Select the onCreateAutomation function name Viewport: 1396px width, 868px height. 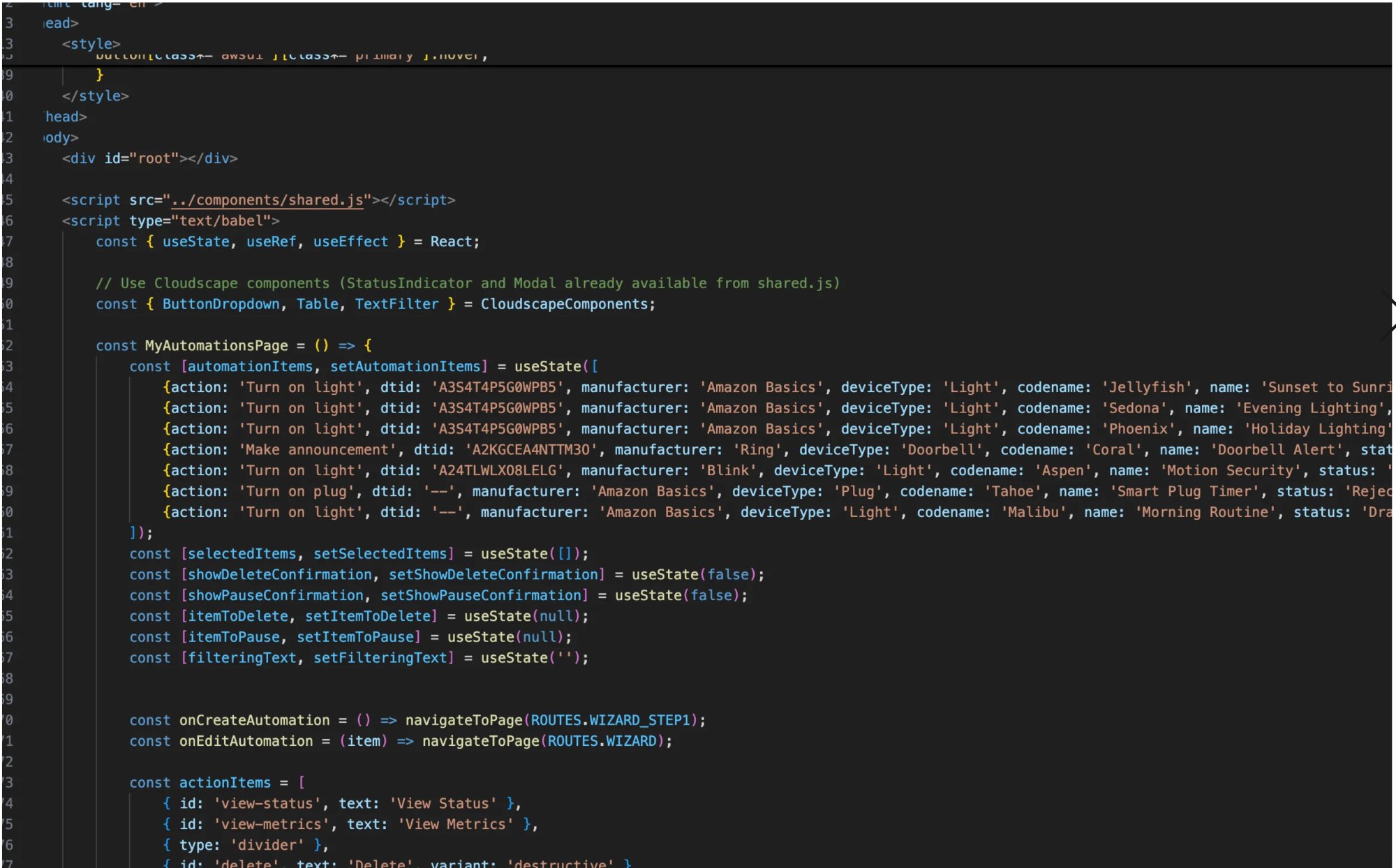pyautogui.click(x=254, y=720)
